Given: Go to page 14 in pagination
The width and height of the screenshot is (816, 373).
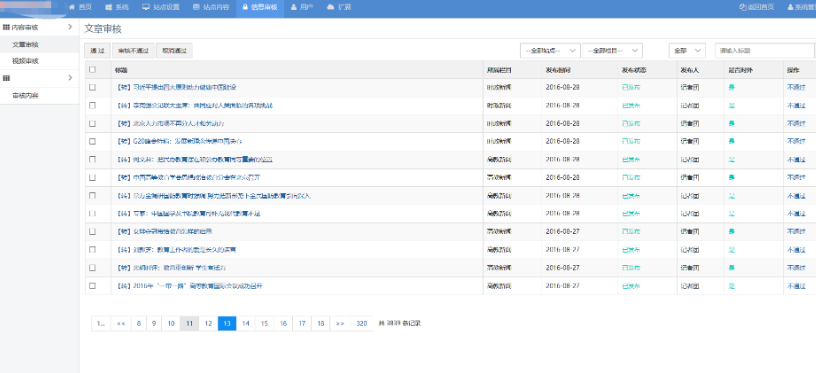Looking at the screenshot, I should coord(246,324).
